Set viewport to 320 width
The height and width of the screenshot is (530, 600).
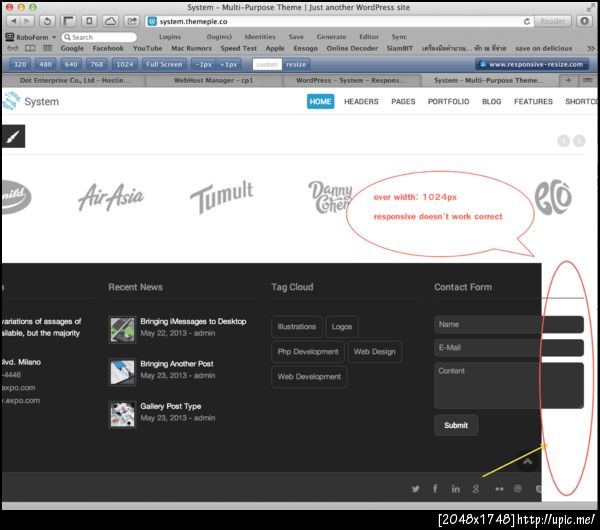[x=20, y=64]
